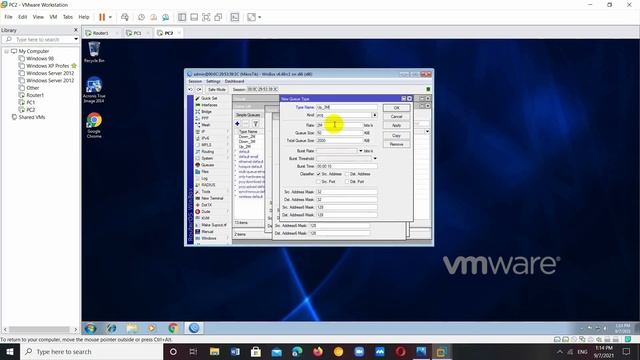Click Remove in New Queue Type dialog
Viewport: 640px width, 360px height.
[396, 144]
